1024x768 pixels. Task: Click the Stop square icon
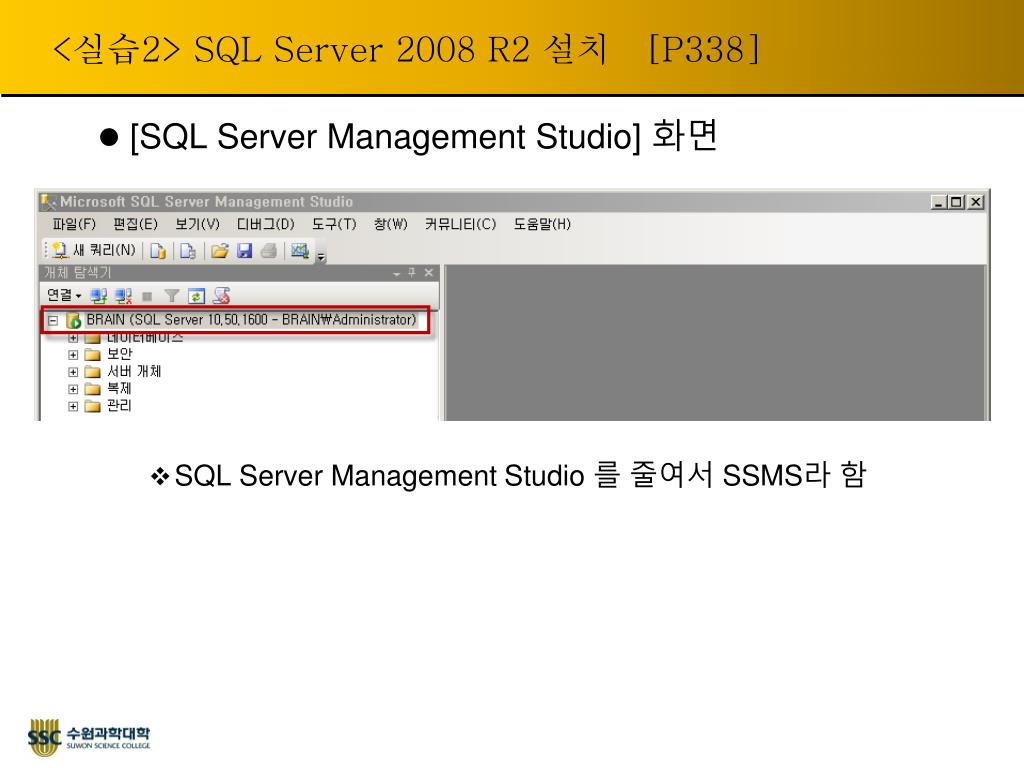click(148, 296)
